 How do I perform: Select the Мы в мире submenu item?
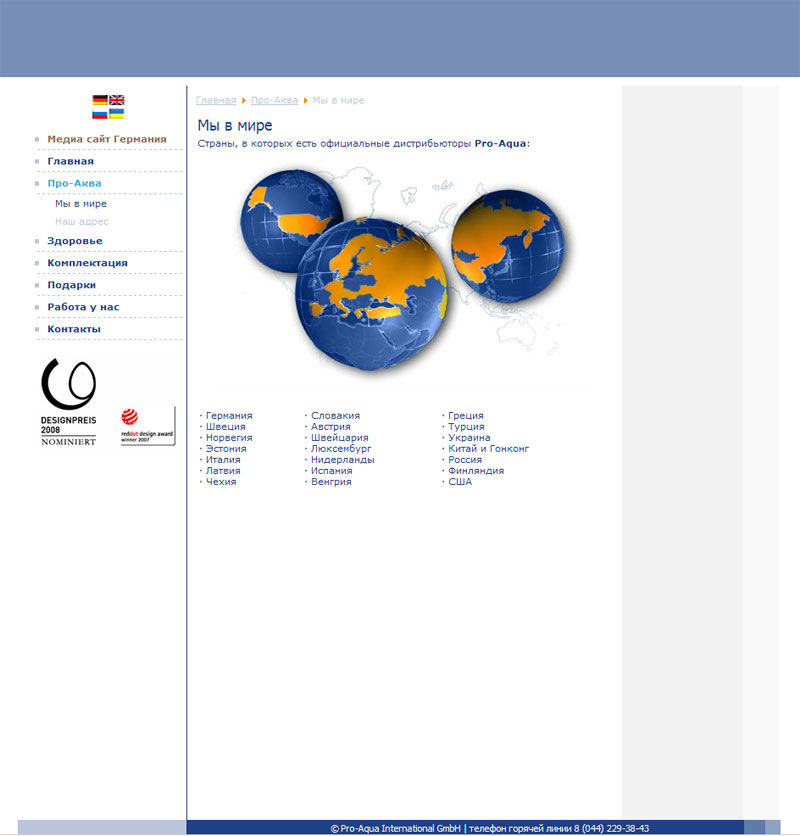81,204
